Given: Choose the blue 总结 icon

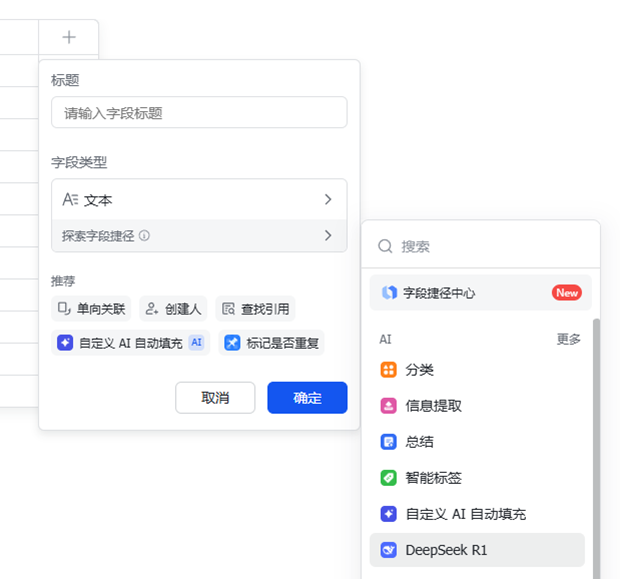Looking at the screenshot, I should coord(389,442).
